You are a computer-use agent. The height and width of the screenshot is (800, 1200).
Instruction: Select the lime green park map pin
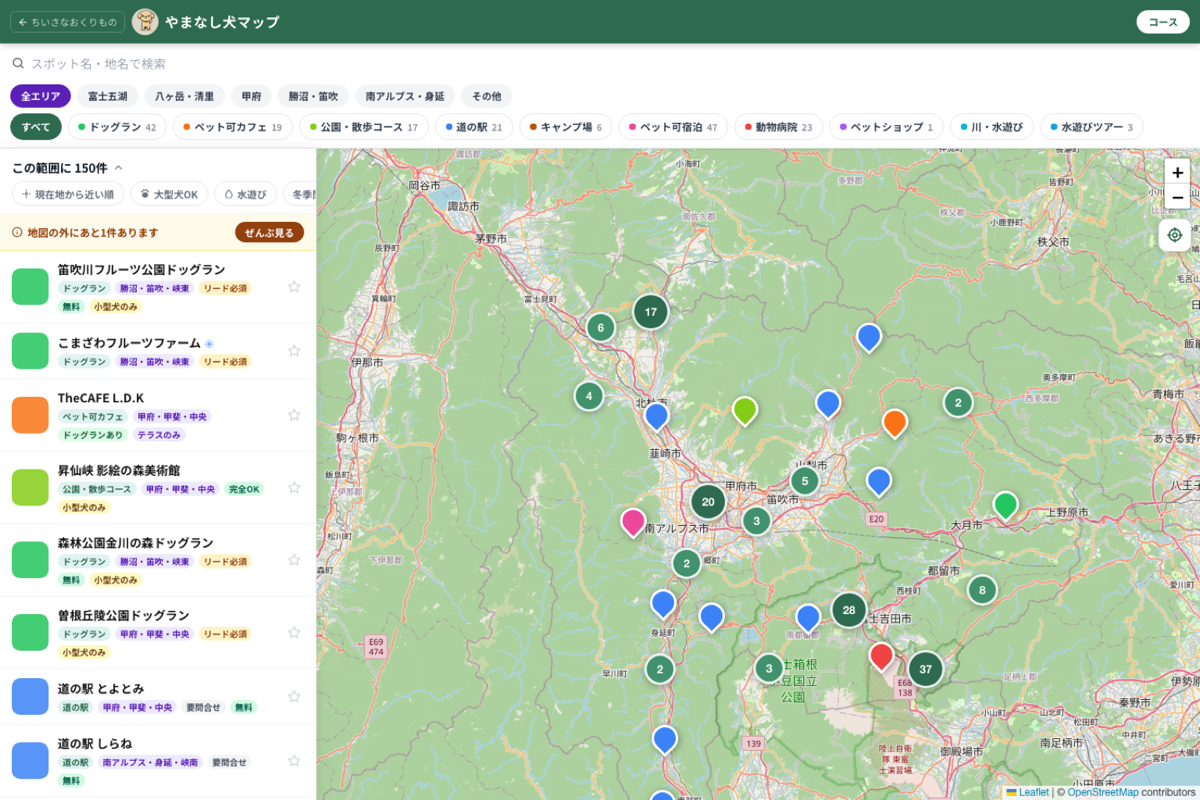tap(744, 410)
